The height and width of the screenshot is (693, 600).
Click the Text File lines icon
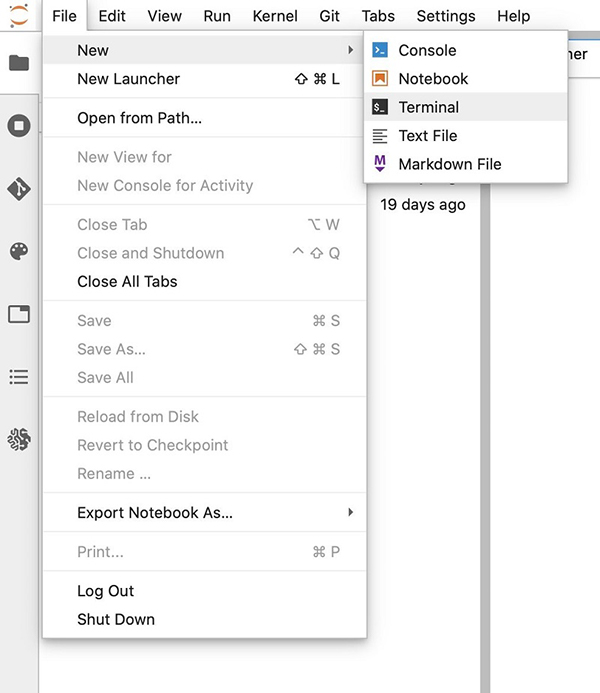pos(380,136)
